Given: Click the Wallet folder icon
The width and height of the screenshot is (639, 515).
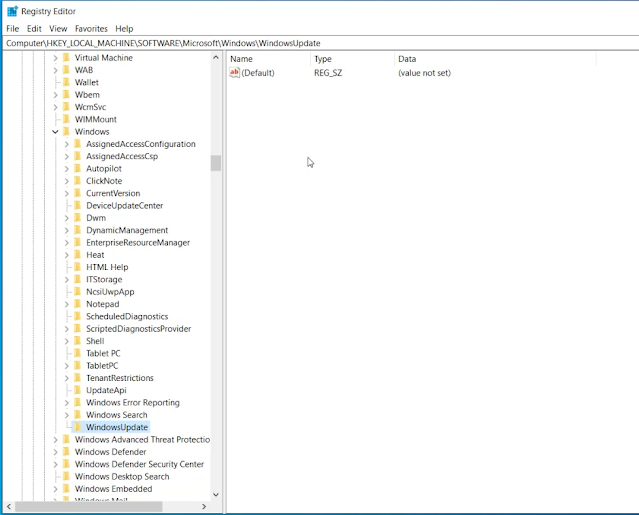Looking at the screenshot, I should [x=66, y=82].
